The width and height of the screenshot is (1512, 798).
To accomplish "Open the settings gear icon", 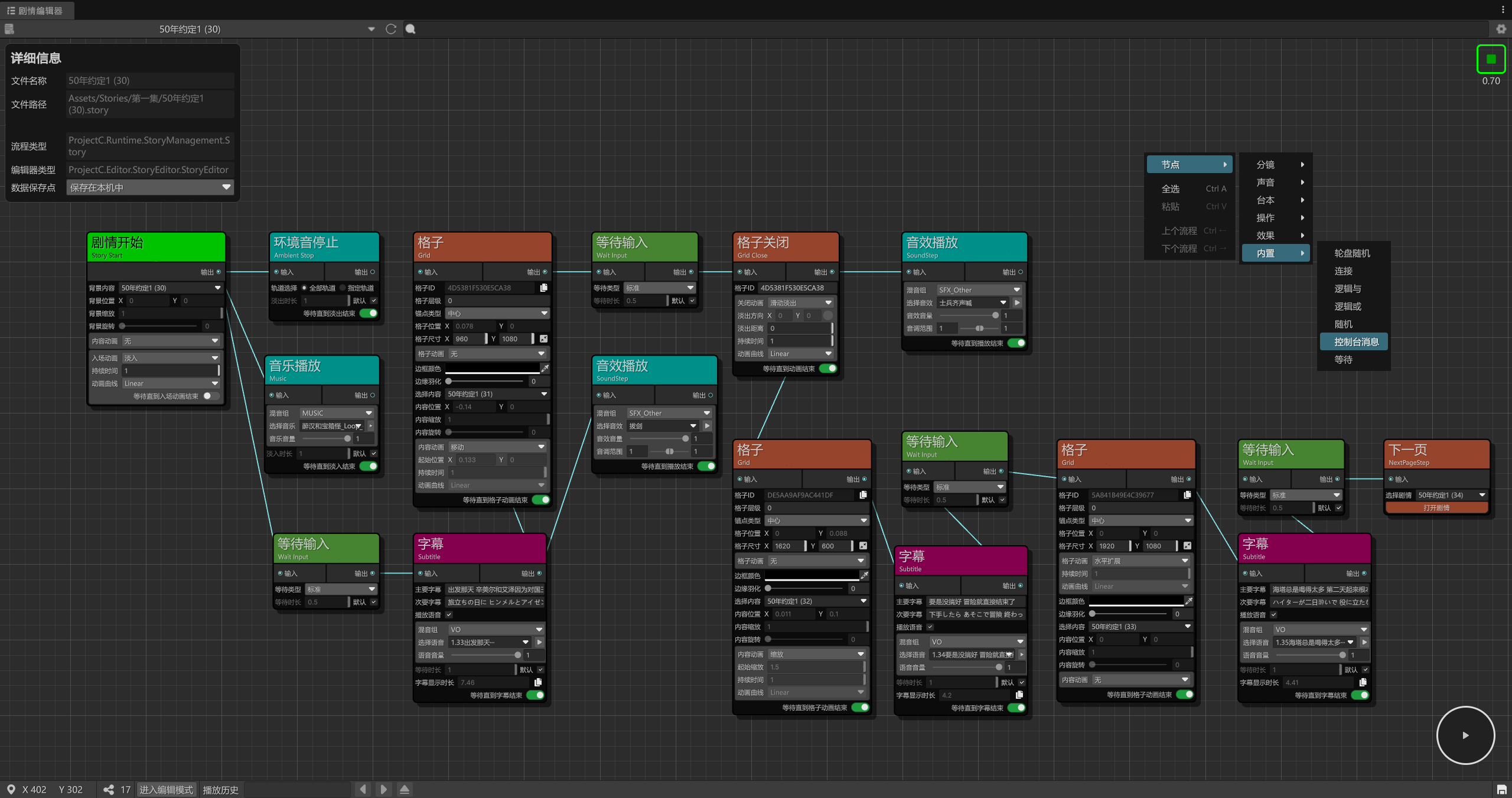I will click(x=1501, y=29).
